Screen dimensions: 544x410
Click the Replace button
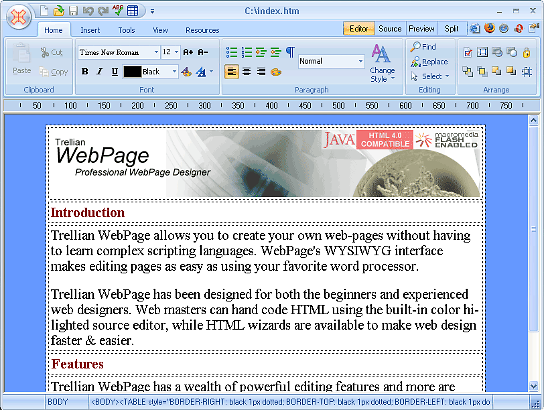click(x=430, y=62)
